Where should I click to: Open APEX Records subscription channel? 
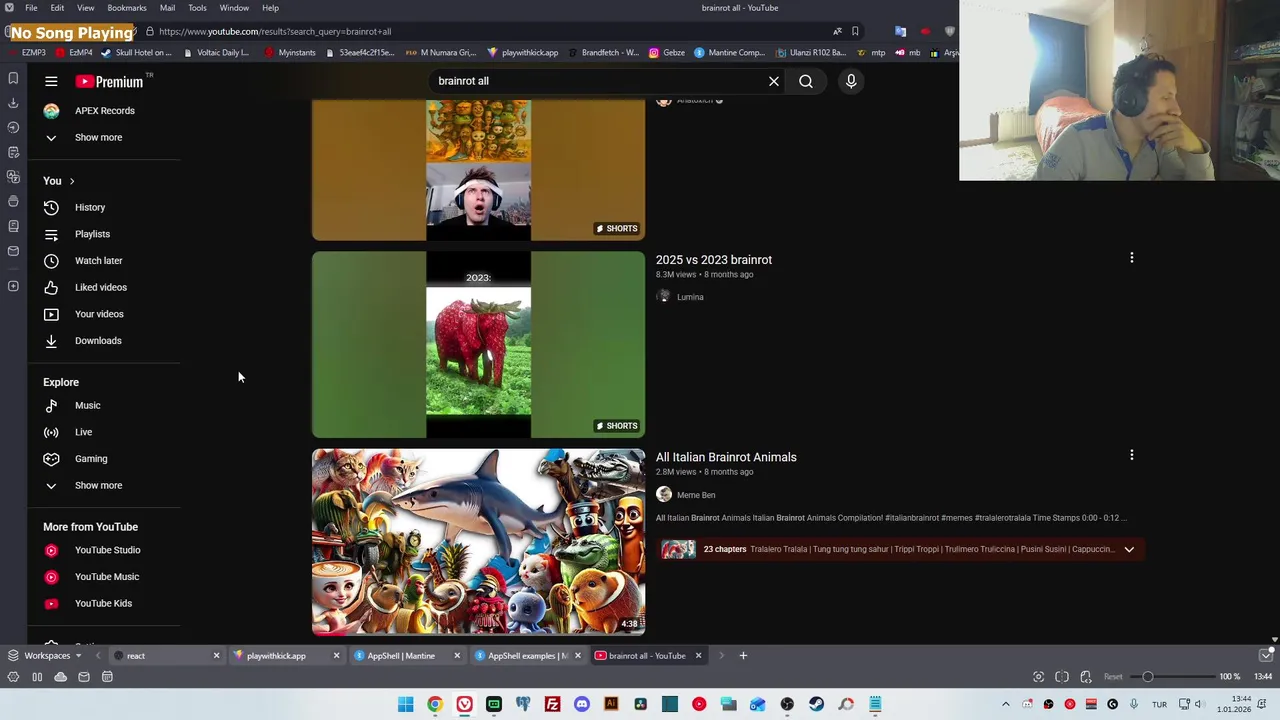105,111
